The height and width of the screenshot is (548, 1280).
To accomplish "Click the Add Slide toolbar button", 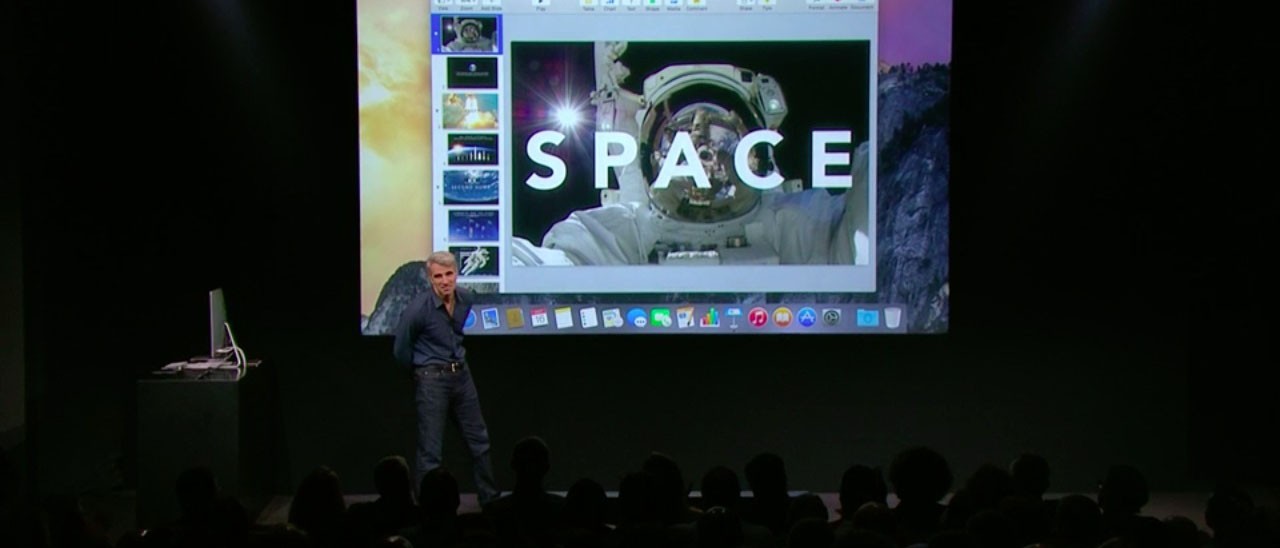I will click(492, 5).
